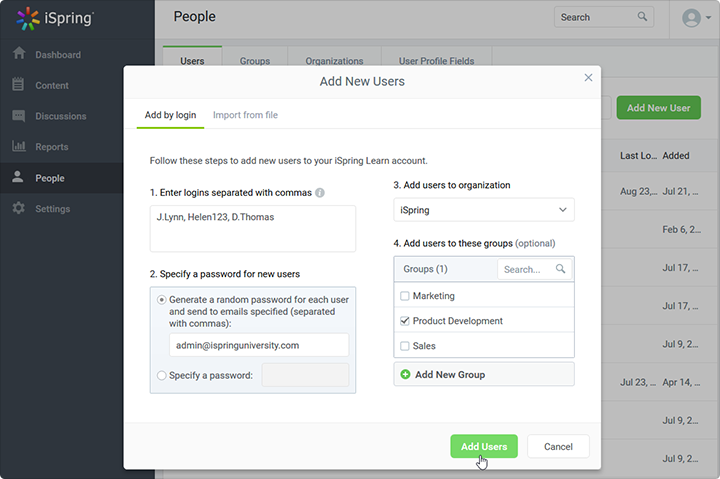Click the Feb 6 date cell
Viewport: 720px width, 479px height.
point(681,230)
